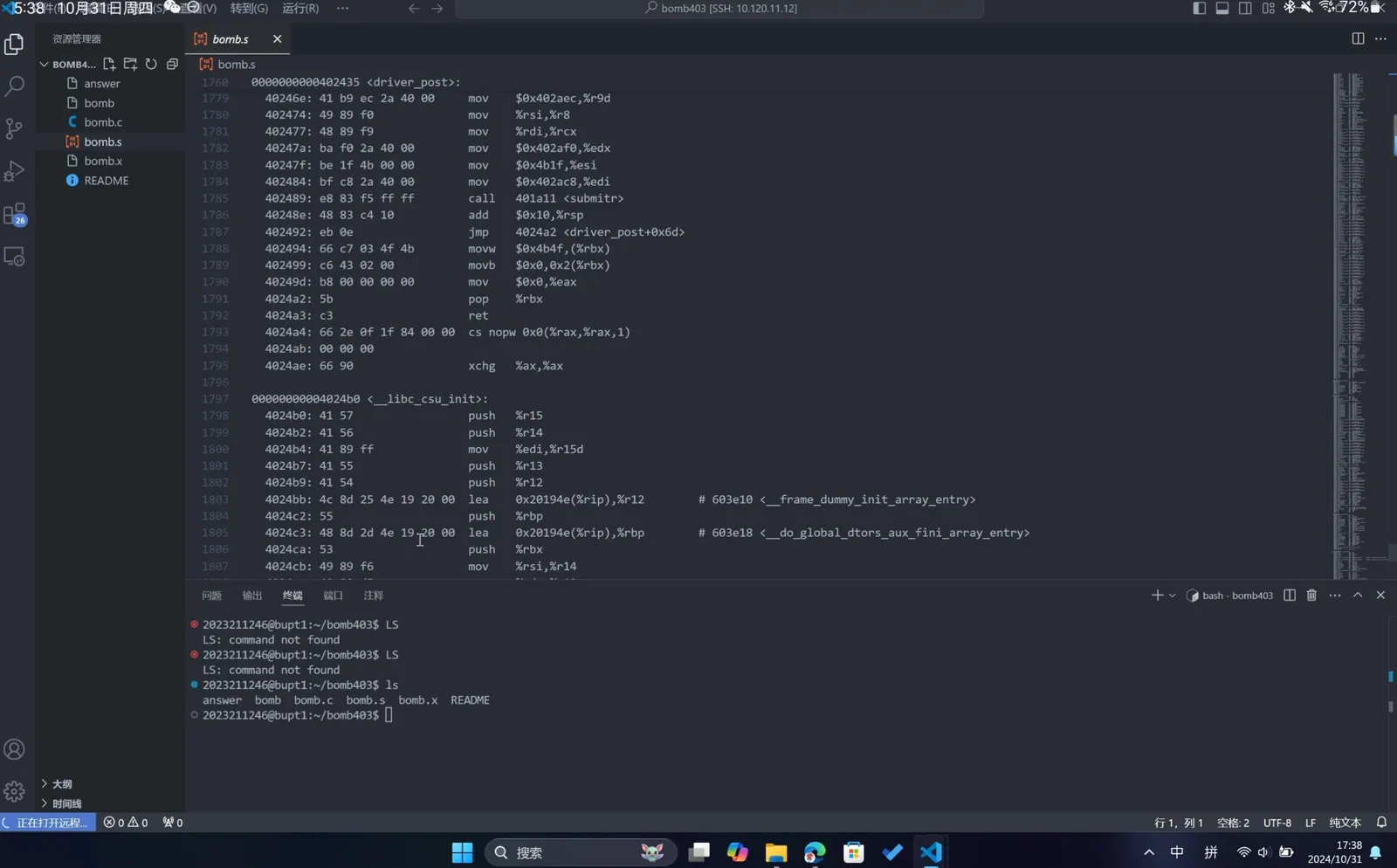Toggle the secondary sidebar layout button
The image size is (1397, 868).
(x=1245, y=8)
